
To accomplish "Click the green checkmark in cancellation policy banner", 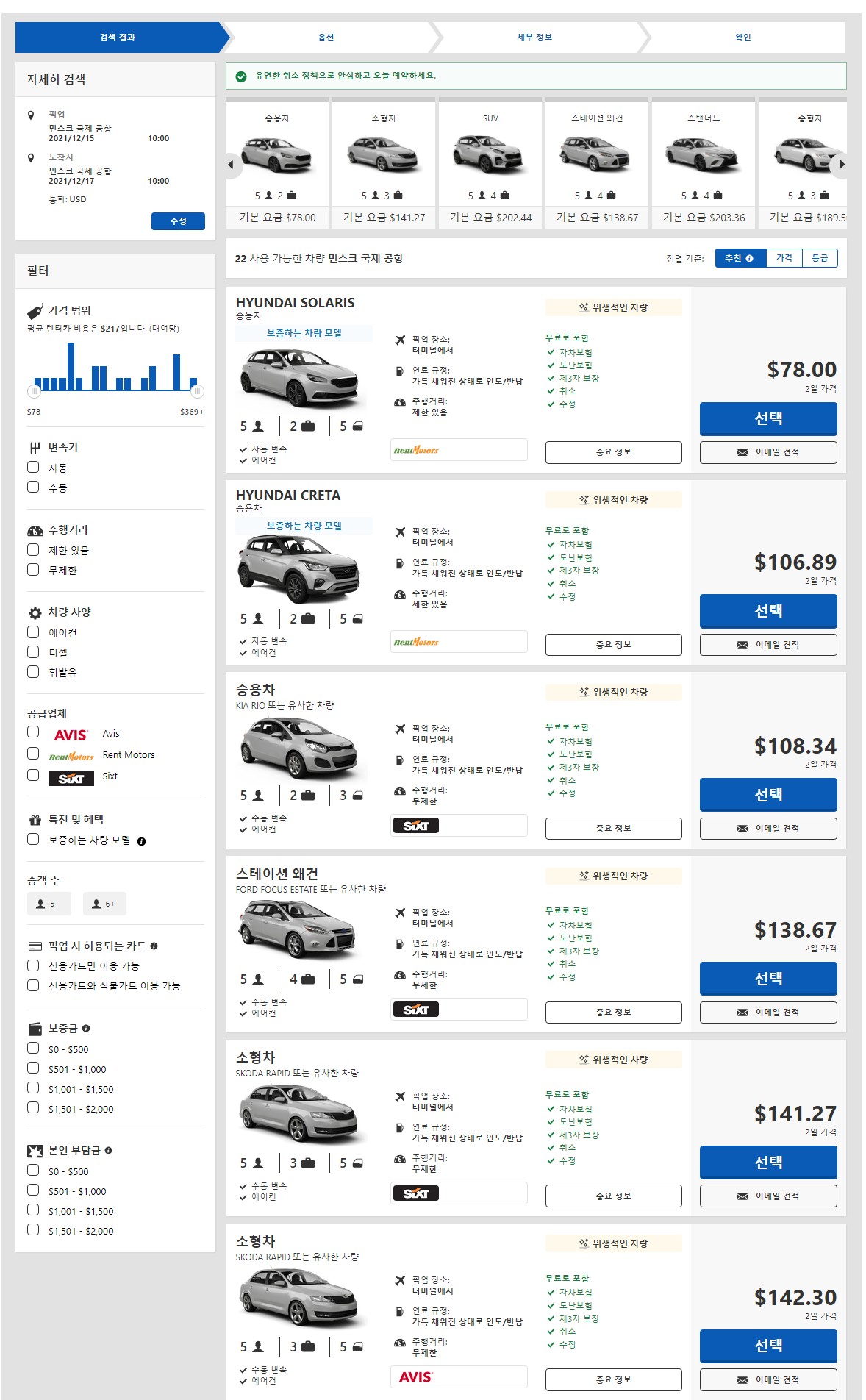I will point(241,76).
